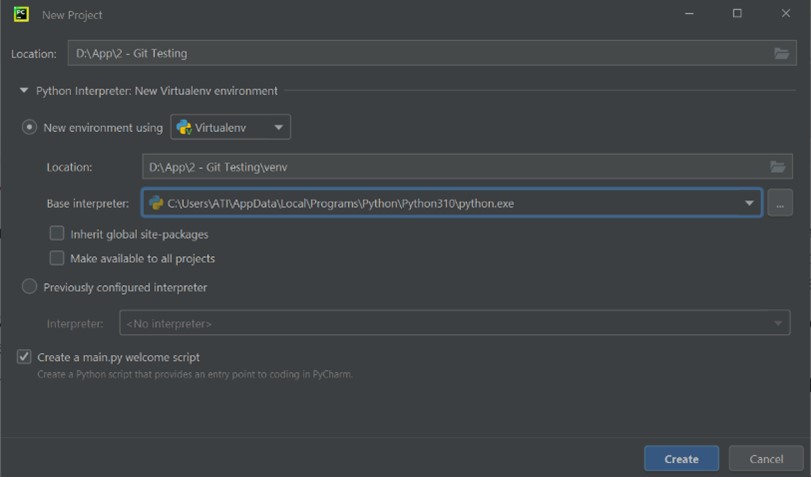Viewport: 811px width, 477px height.
Task: Click the Cancel button
Action: click(x=766, y=458)
